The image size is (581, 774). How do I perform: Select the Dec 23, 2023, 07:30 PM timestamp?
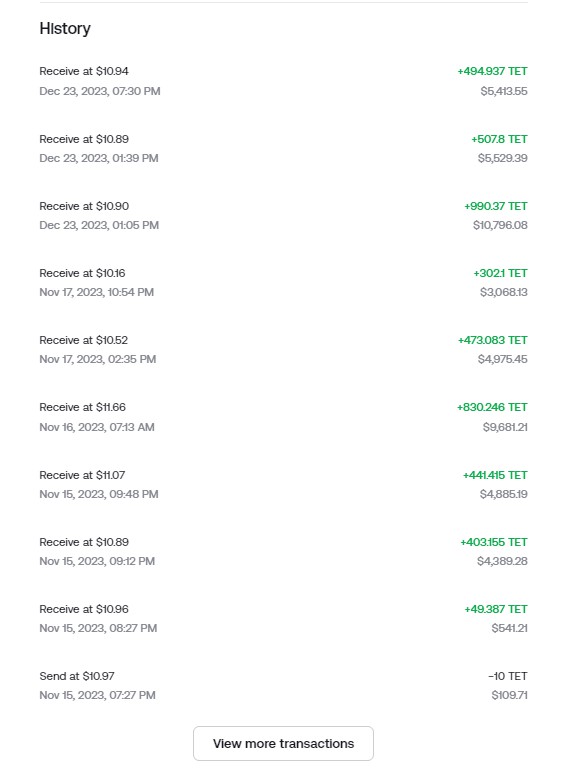(x=100, y=91)
